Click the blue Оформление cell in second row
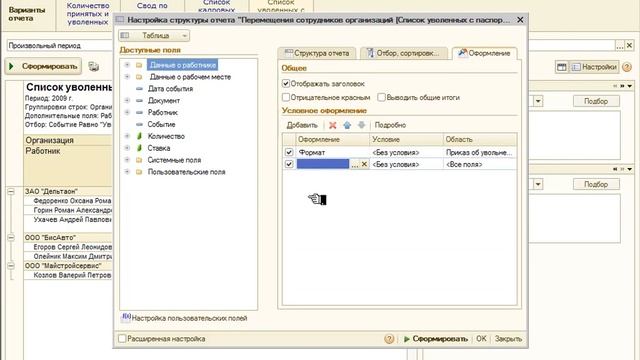 coord(323,164)
